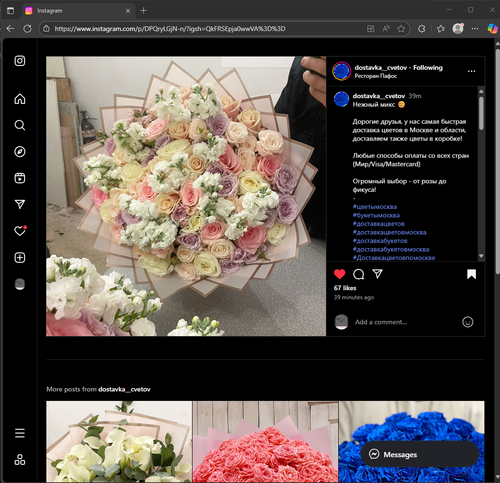Open browser profile avatar
500x483 pixels.
(x=458, y=29)
